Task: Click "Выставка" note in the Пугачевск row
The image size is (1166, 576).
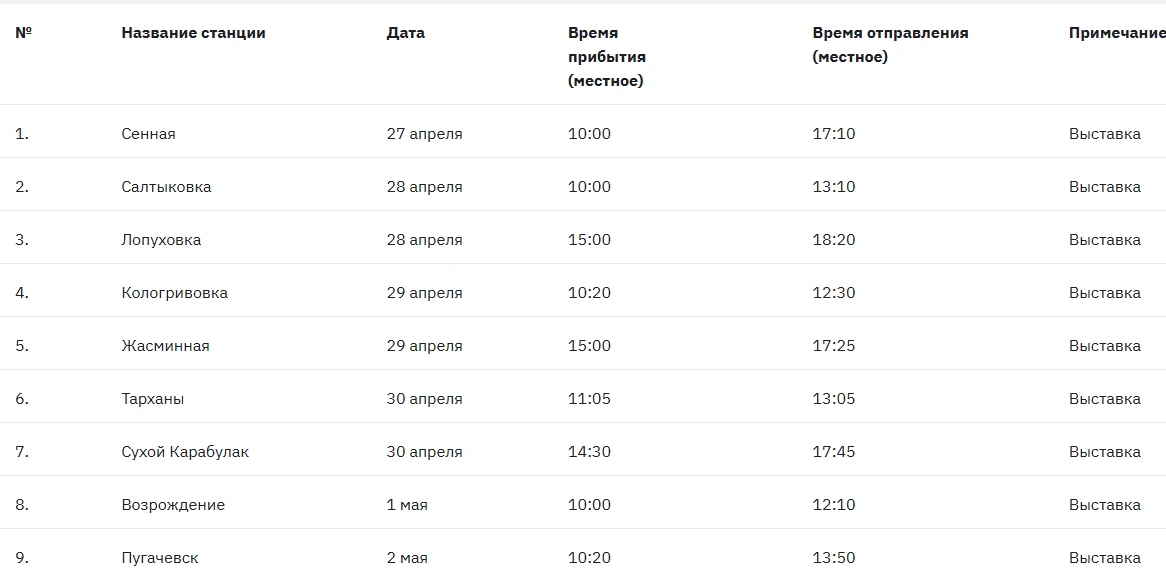Action: 1104,558
